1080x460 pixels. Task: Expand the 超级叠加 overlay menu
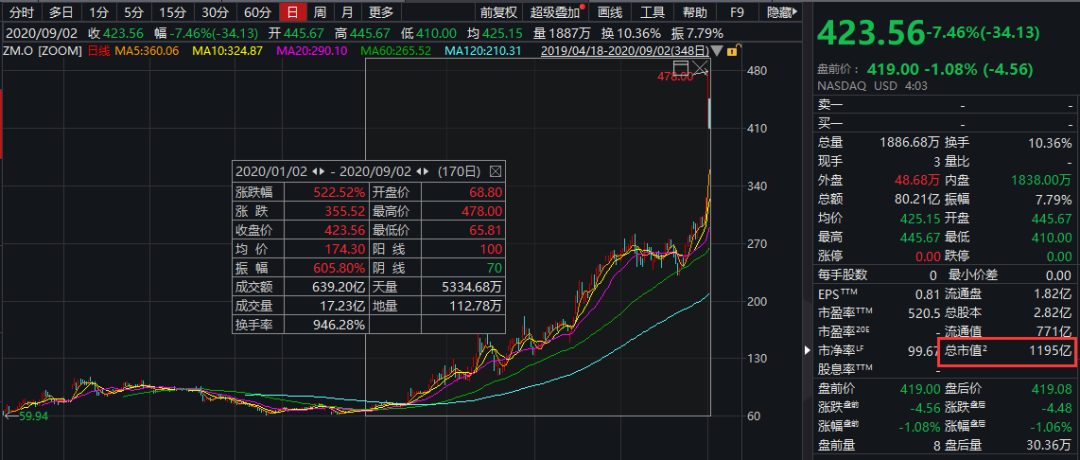[559, 13]
